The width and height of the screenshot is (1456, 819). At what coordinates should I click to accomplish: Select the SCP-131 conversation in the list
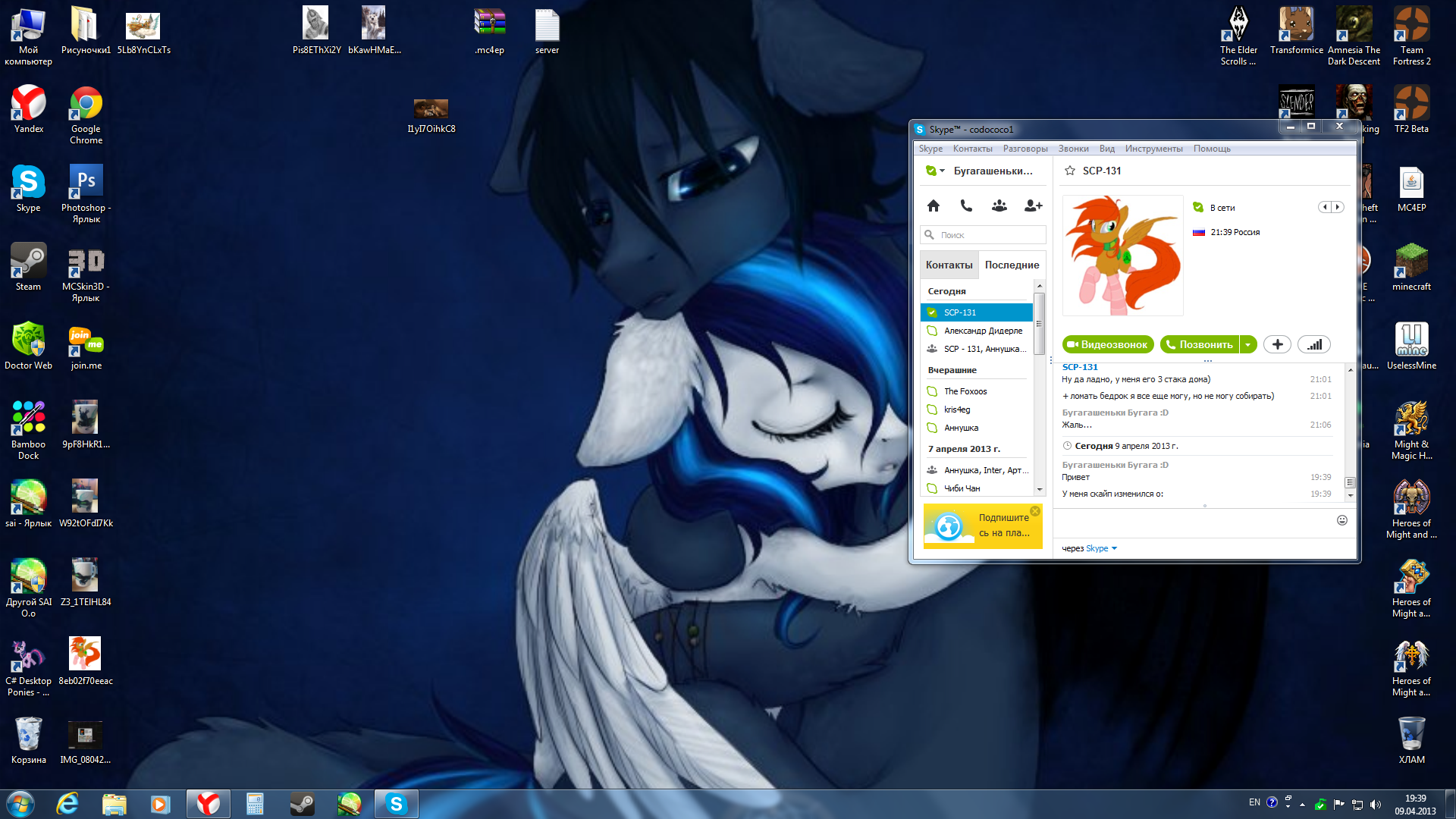[x=977, y=312]
